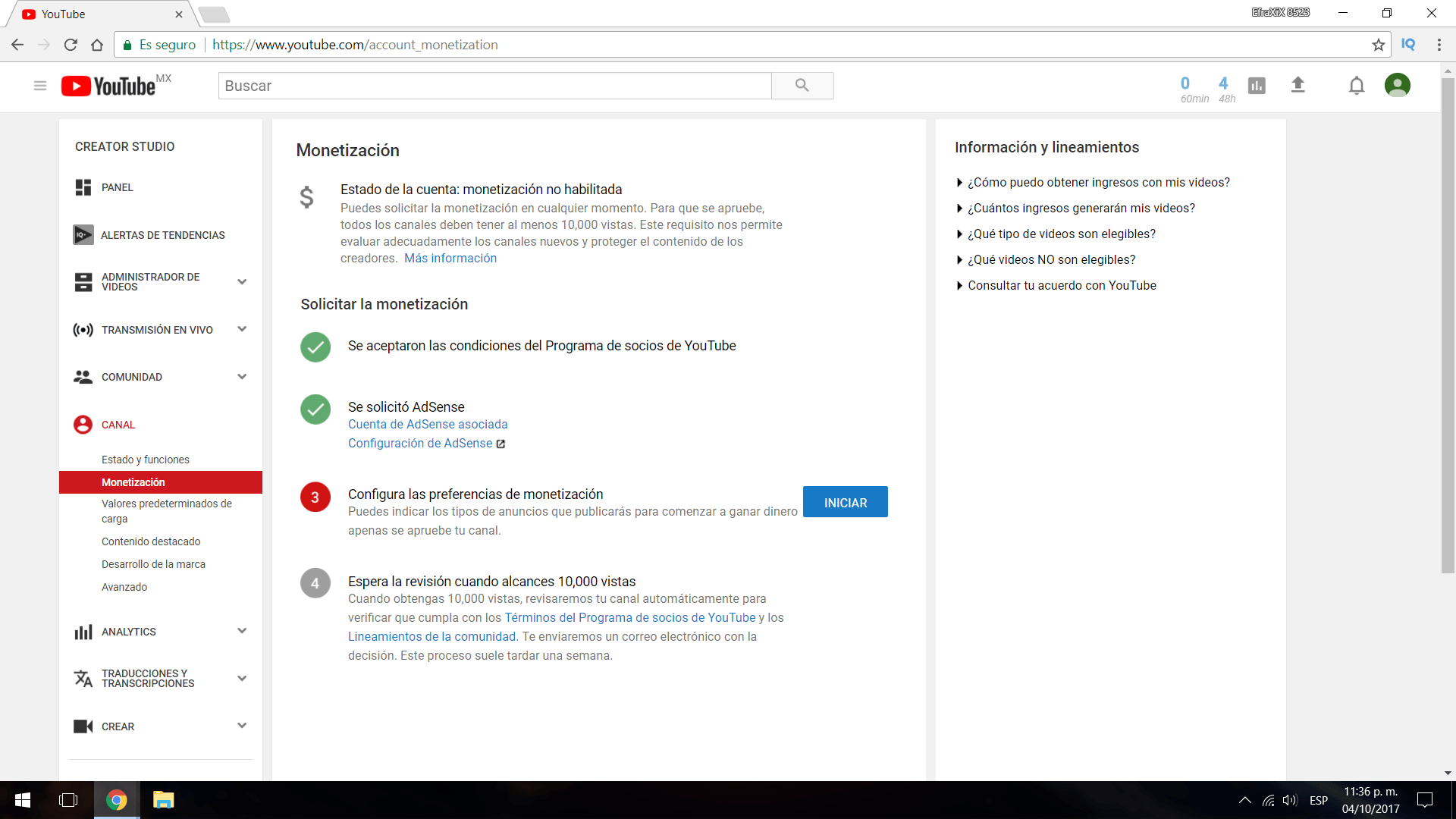Open the Avanzado menu item
Image resolution: width=1456 pixels, height=819 pixels.
pyautogui.click(x=124, y=587)
